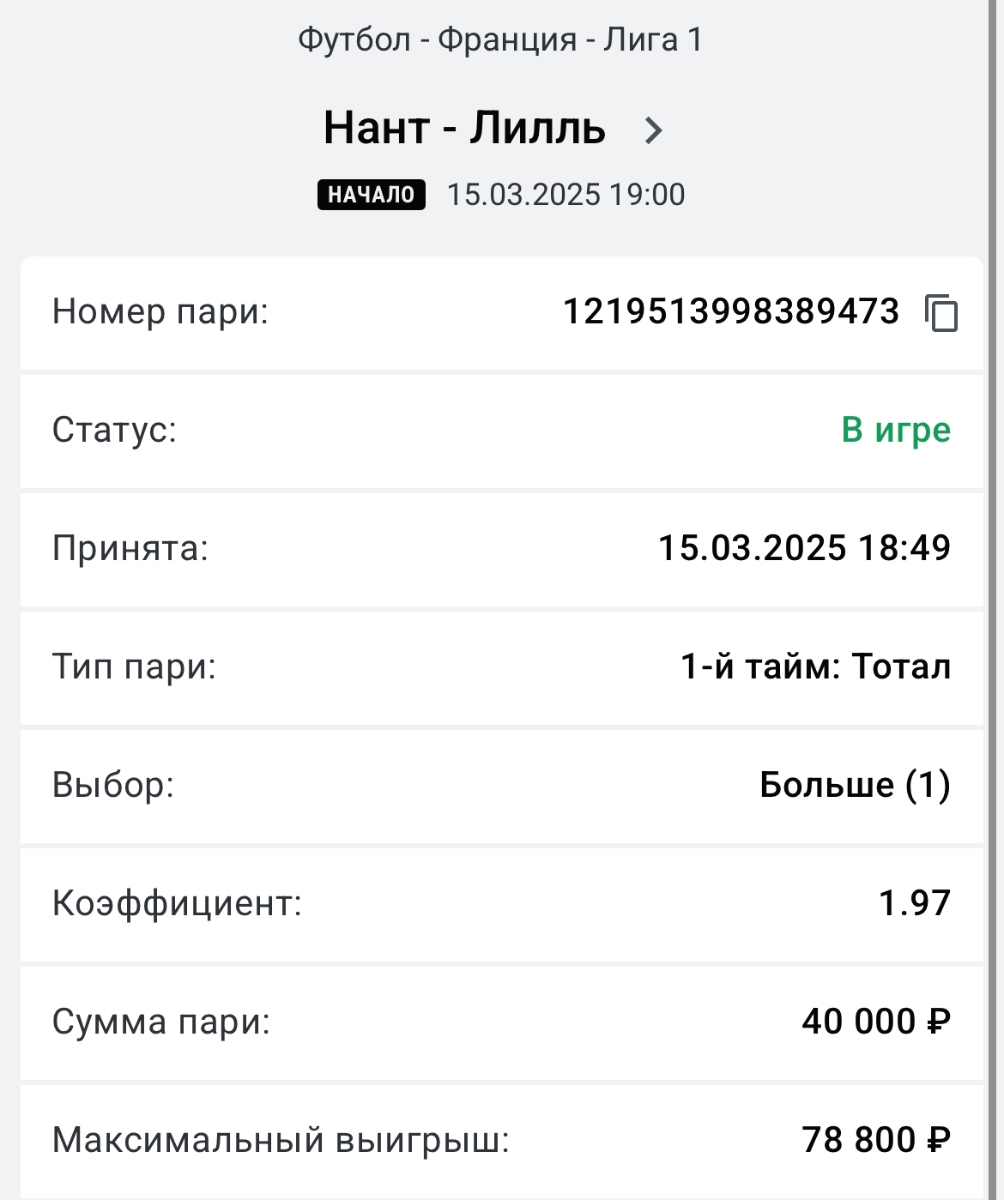Tap the Номер пари row label
1004x1200 pixels.
pyautogui.click(x=161, y=313)
